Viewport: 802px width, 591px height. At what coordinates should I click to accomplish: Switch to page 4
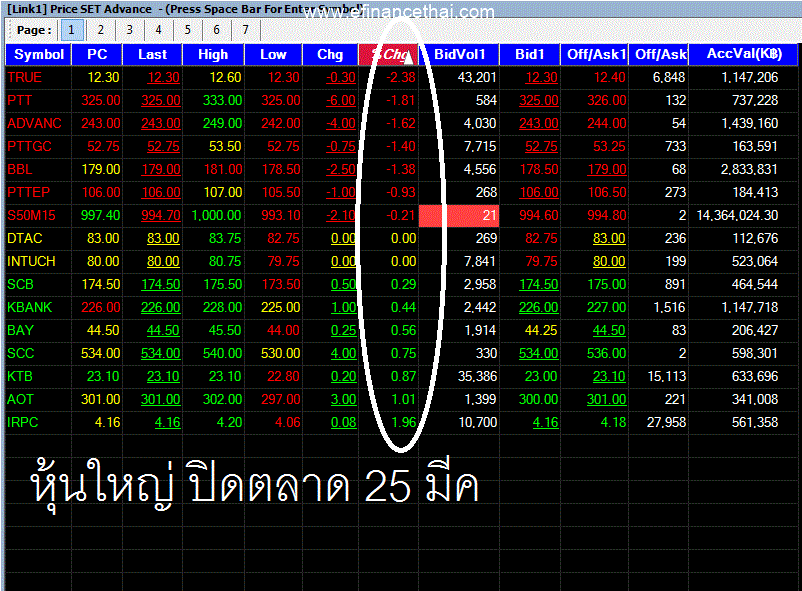point(159,30)
